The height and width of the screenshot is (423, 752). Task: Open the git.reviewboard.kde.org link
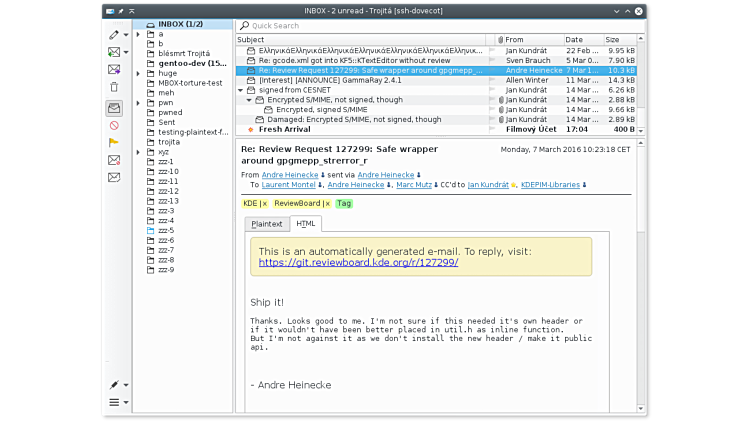[x=358, y=262]
